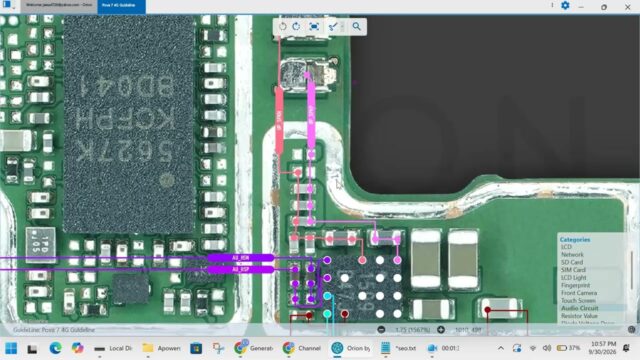Screen dimensions: 640x360
Task: Open the Apowersoft folder window
Action: click(x=161, y=348)
